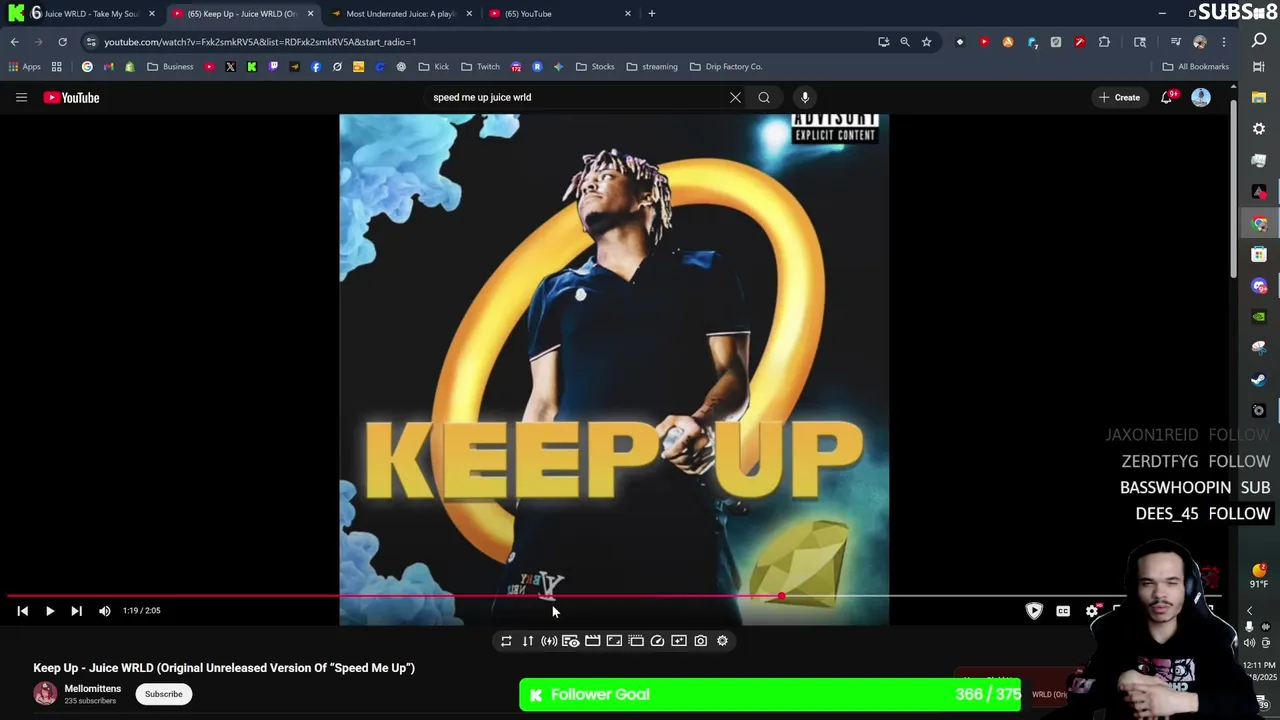Open the Drip Factory Co. bookmarks folder
The height and width of the screenshot is (720, 1280).
point(726,67)
